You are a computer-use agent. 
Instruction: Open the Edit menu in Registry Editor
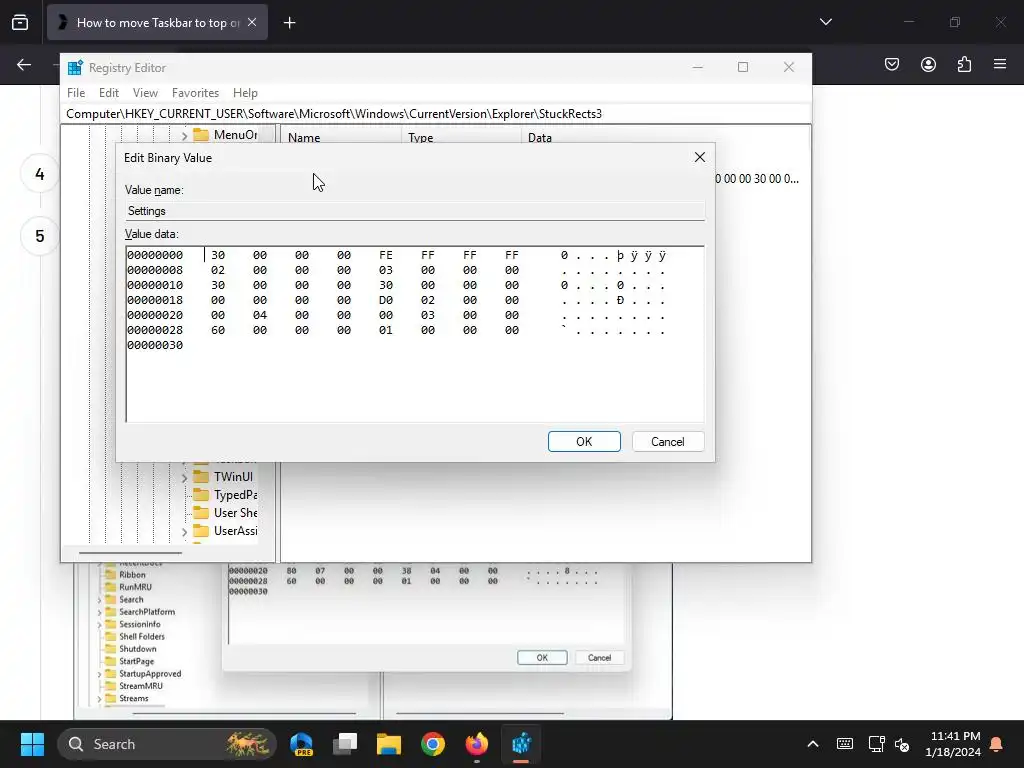tap(108, 93)
